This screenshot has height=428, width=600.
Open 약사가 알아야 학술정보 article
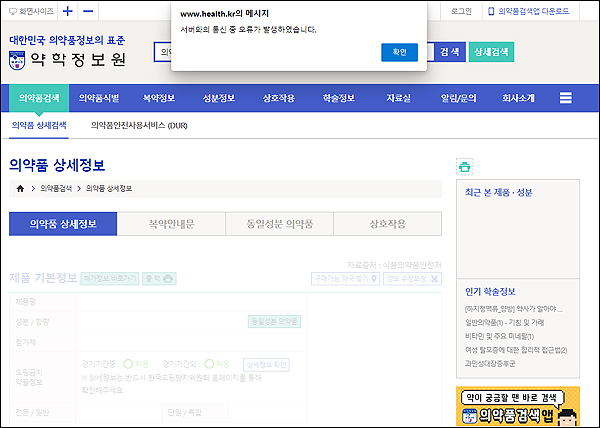pos(514,309)
